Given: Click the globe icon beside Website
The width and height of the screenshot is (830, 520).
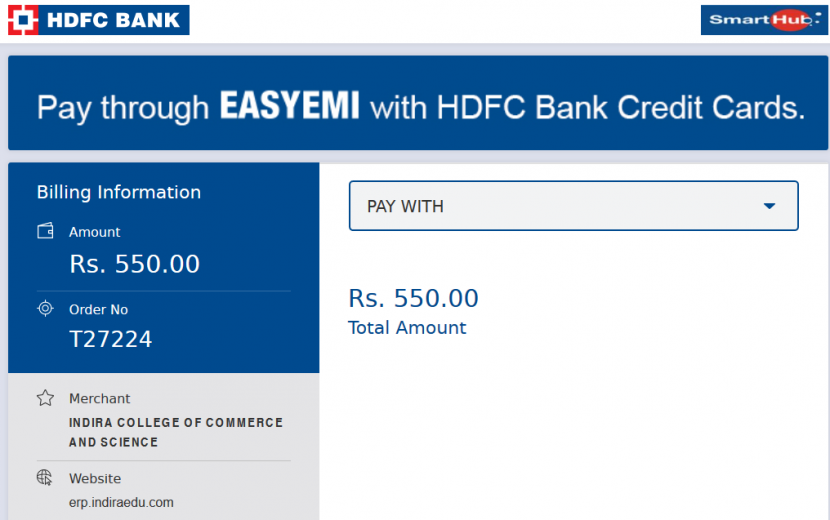Looking at the screenshot, I should (45, 478).
